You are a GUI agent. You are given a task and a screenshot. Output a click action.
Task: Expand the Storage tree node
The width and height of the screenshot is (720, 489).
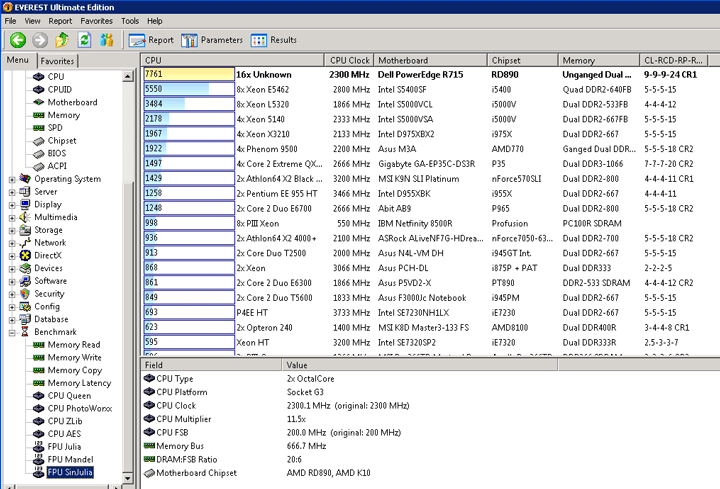pos(12,230)
